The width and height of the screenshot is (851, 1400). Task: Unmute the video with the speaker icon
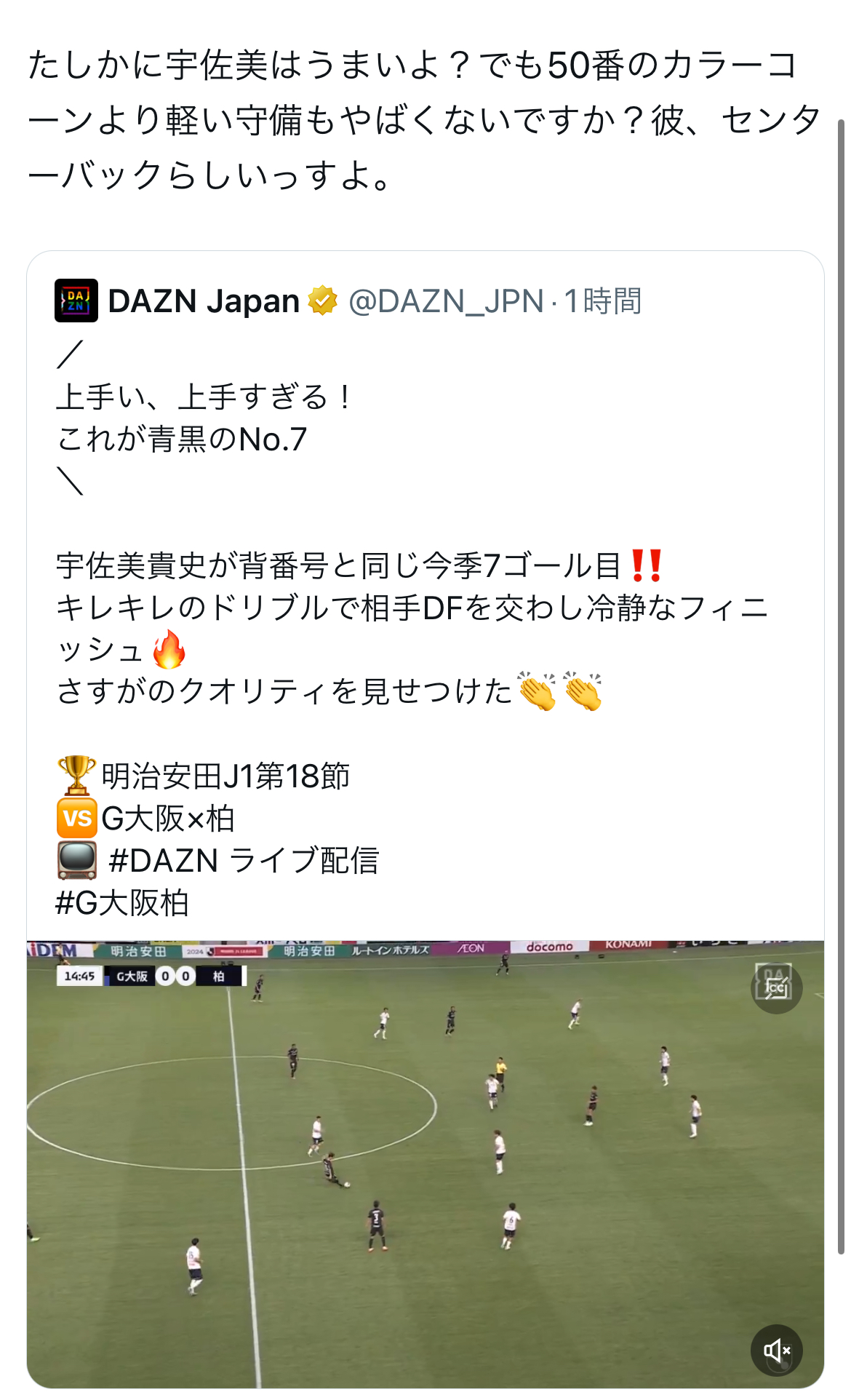click(x=776, y=1351)
